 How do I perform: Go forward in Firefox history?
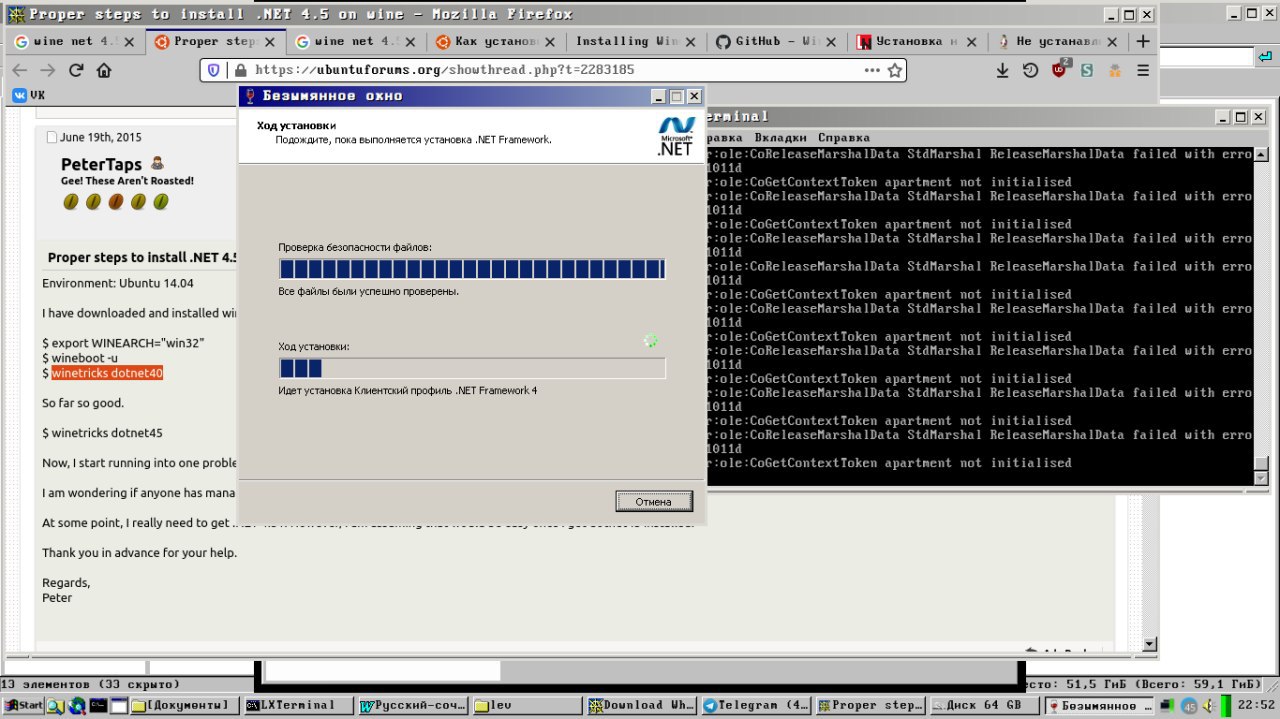[47, 70]
